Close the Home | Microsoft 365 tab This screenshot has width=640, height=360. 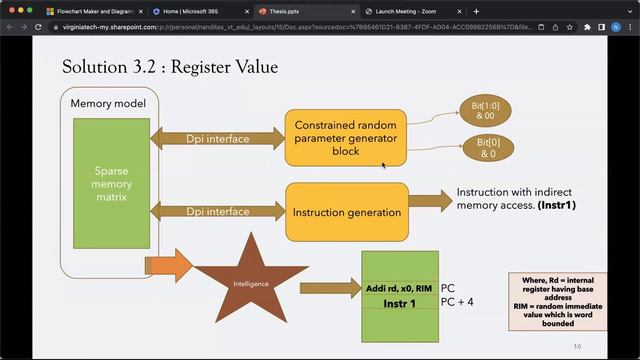tap(247, 11)
